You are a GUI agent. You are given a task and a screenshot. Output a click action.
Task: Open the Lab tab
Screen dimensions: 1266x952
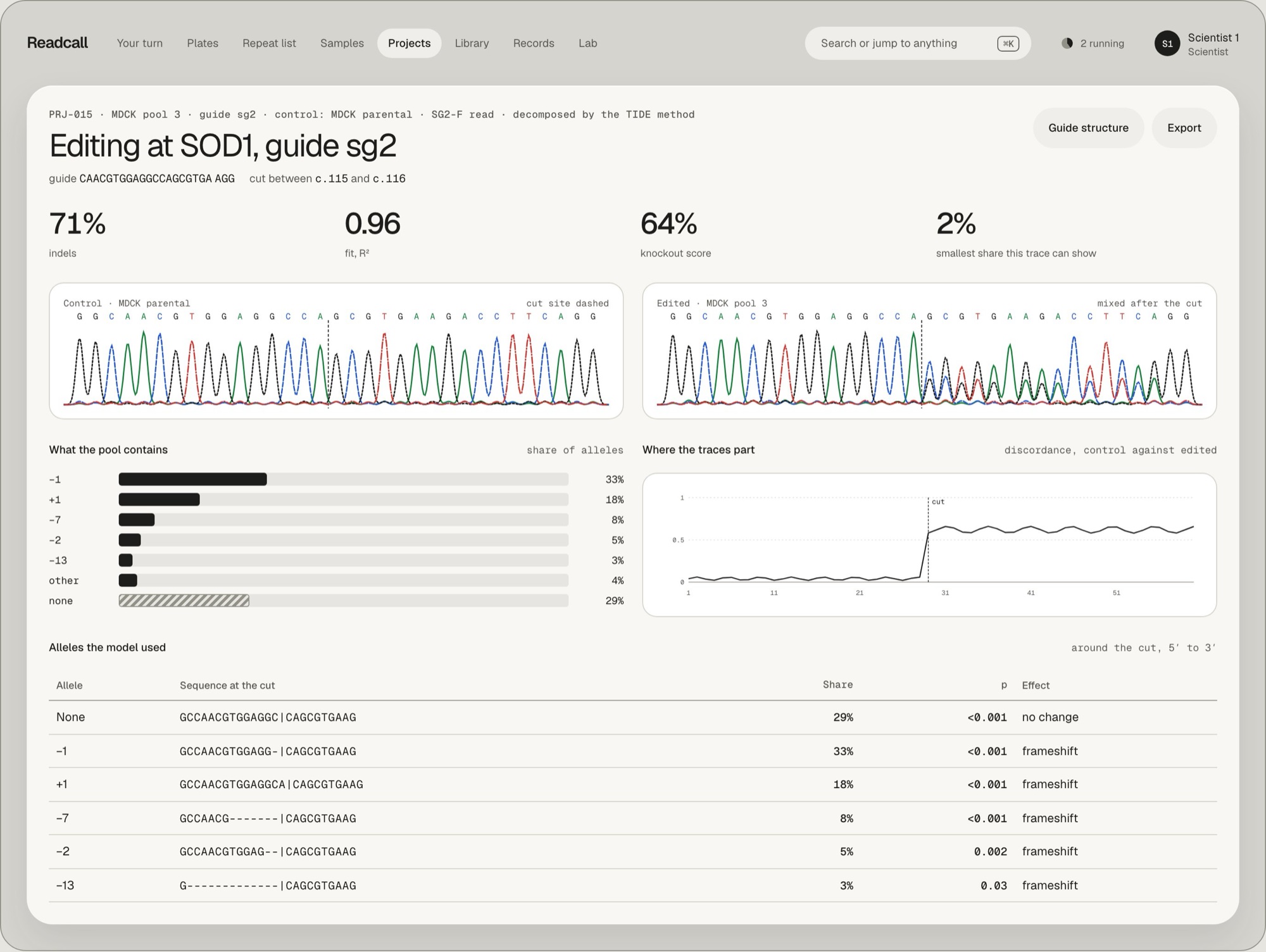[587, 43]
